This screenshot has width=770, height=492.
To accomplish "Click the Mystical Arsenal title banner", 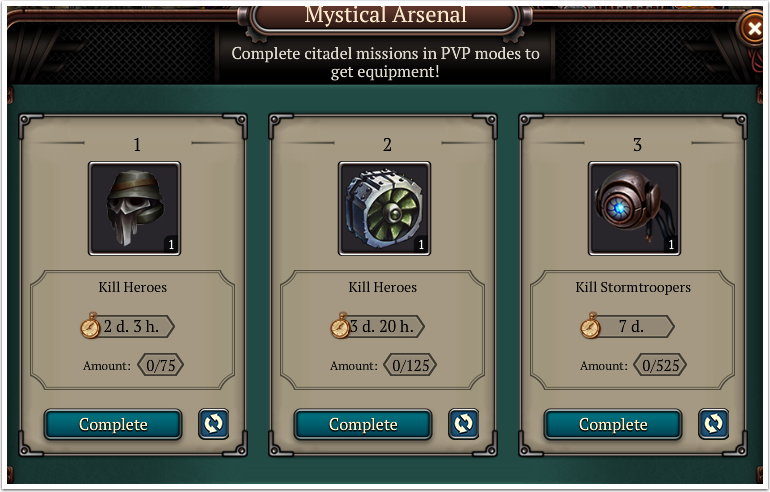I will pyautogui.click(x=385, y=16).
